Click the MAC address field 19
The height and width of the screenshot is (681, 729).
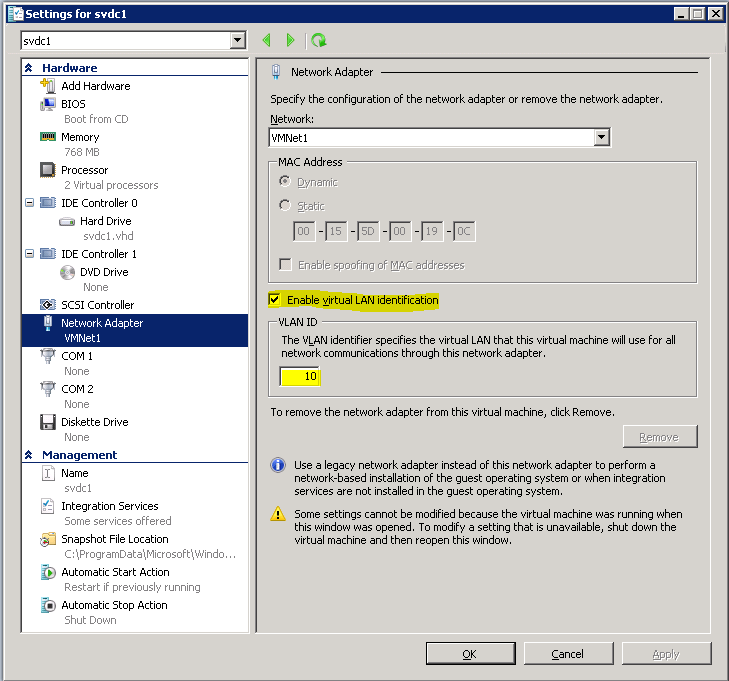tap(432, 231)
